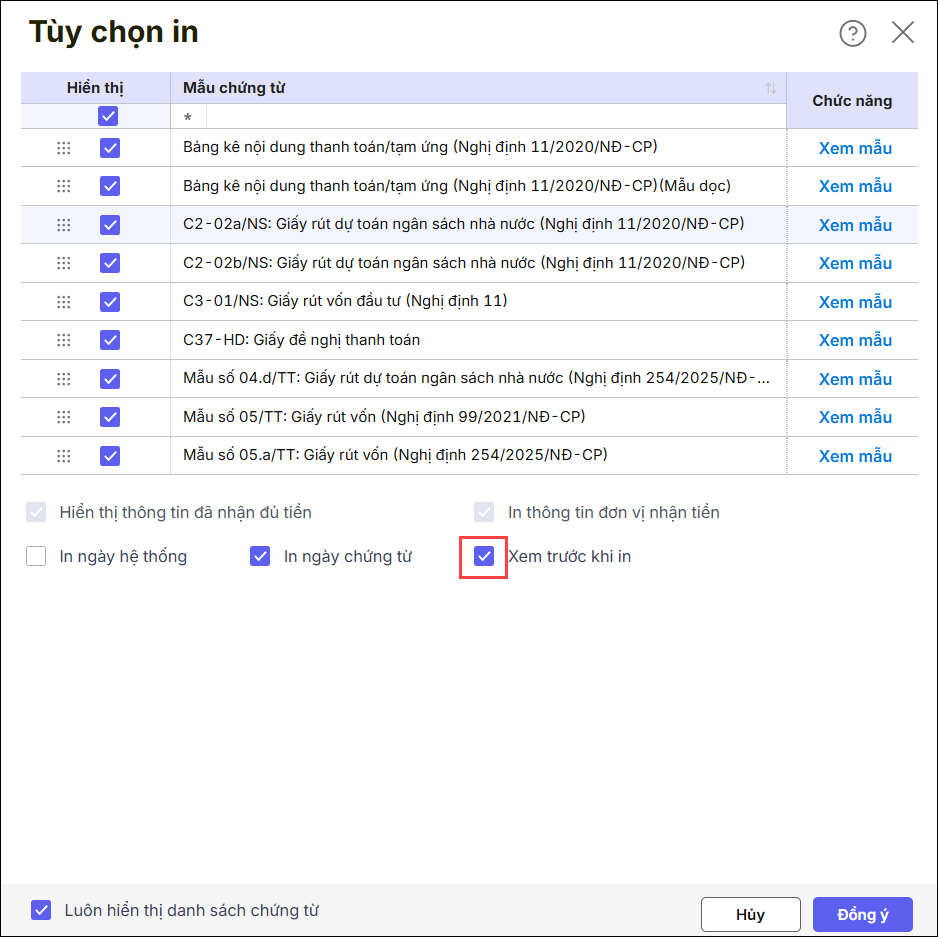Toggle the select-all Hiển thị header checkbox
The image size is (938, 937).
[x=109, y=116]
